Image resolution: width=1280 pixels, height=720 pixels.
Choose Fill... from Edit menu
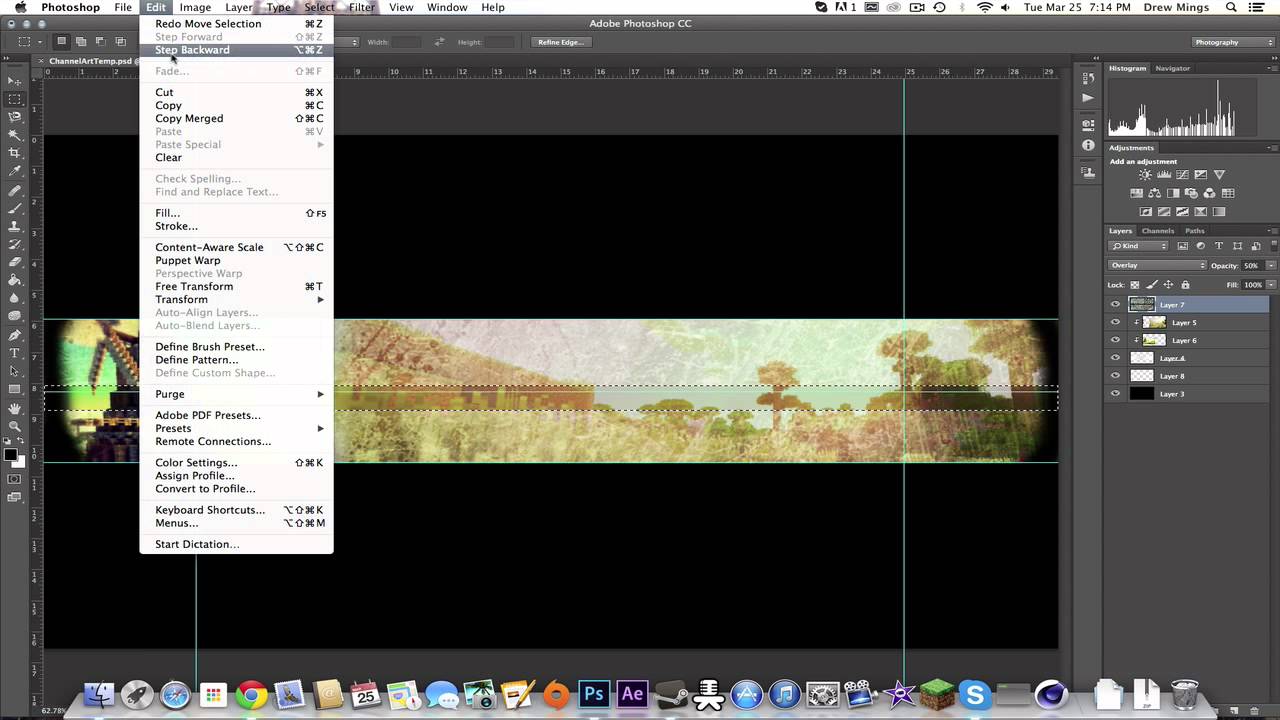236,213
